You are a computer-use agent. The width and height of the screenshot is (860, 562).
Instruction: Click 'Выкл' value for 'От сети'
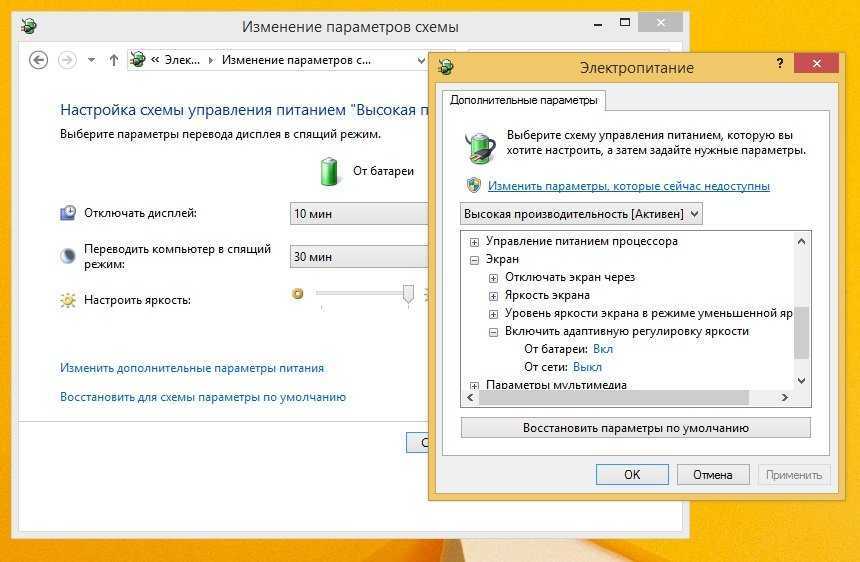587,367
